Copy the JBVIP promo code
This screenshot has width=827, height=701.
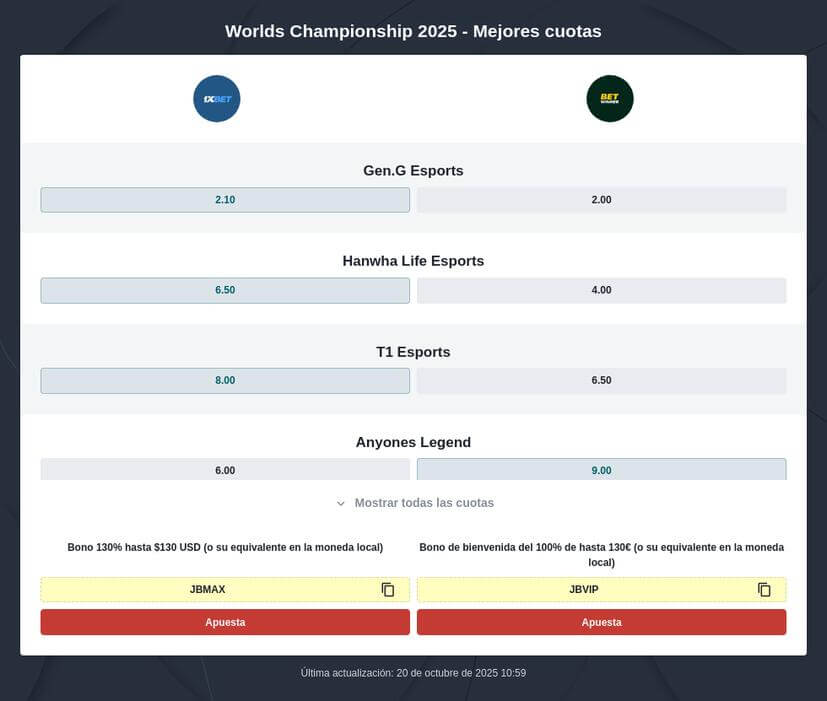click(764, 590)
